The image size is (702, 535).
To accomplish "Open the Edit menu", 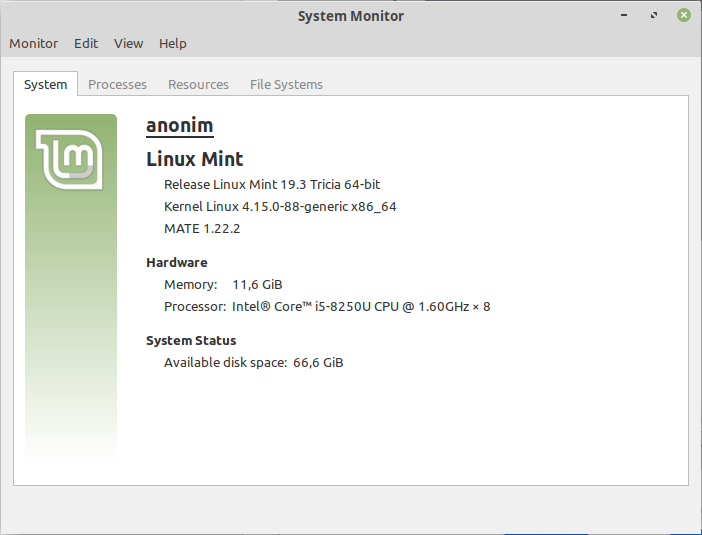I will [86, 43].
